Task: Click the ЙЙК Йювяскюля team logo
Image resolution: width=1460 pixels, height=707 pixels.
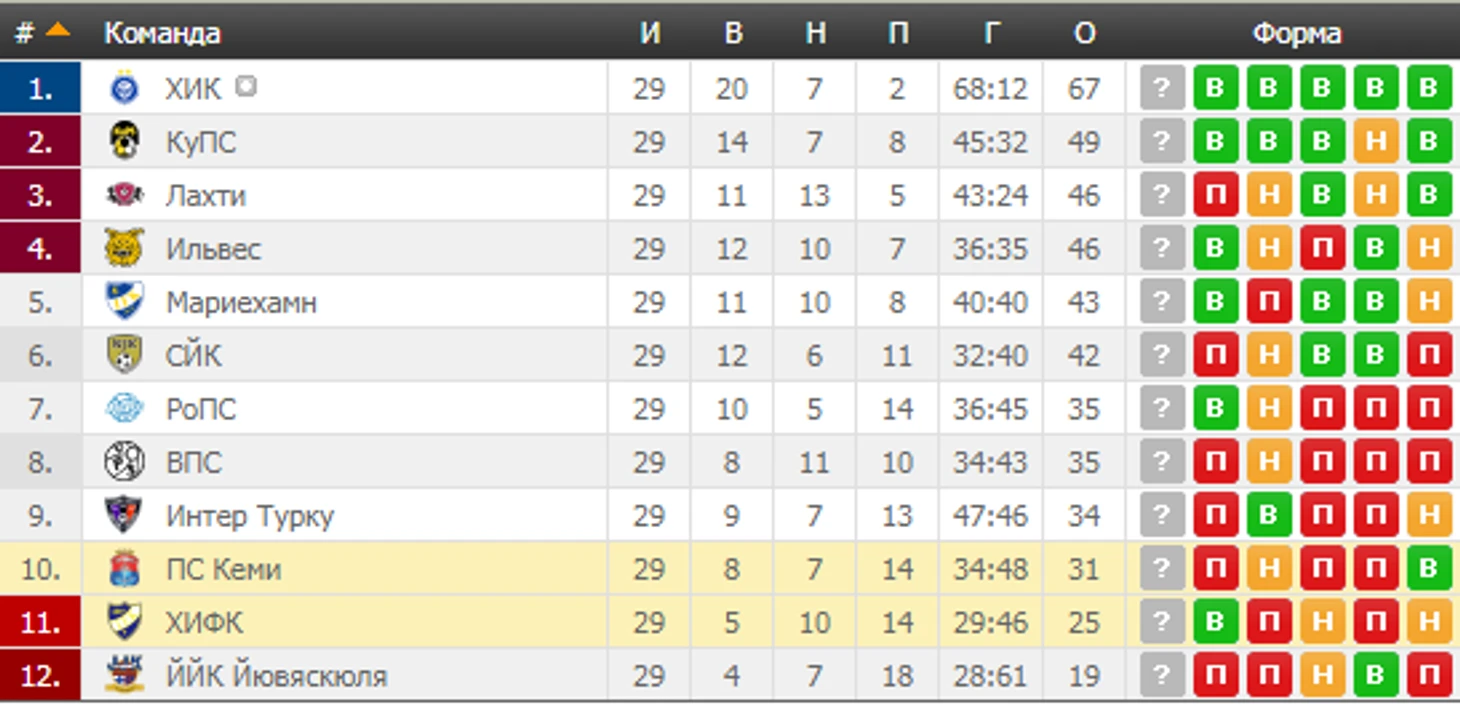Action: coord(124,675)
